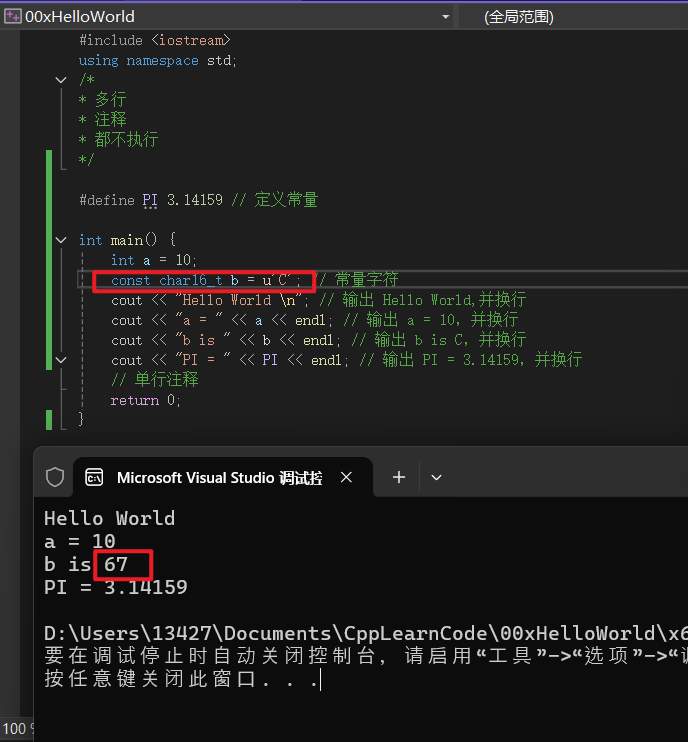Click the shield icon in console window
688x742 pixels.
55,477
